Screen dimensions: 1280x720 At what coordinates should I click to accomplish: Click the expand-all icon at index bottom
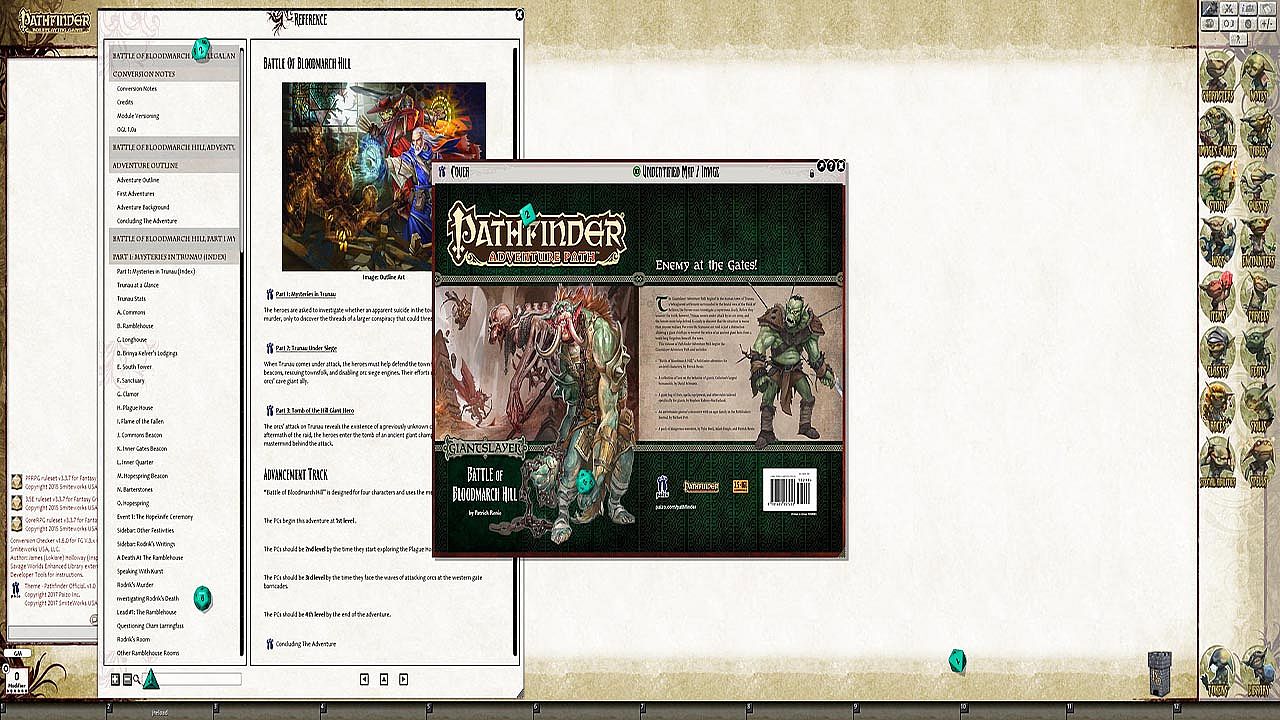(115, 680)
